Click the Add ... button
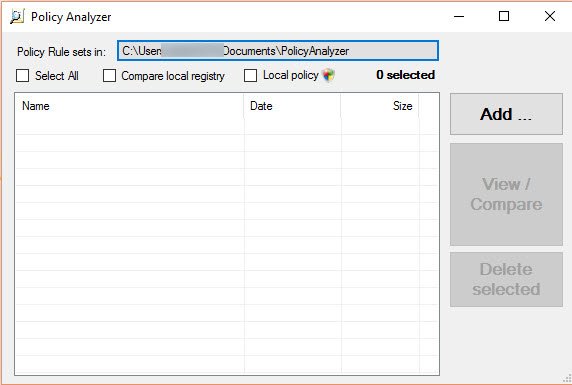The height and width of the screenshot is (385, 572). coord(506,114)
